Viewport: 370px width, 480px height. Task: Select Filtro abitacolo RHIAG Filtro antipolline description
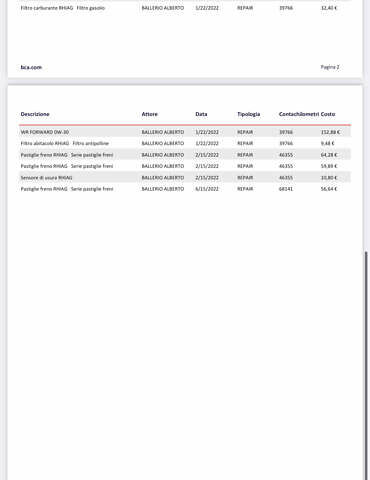pyautogui.click(x=65, y=143)
